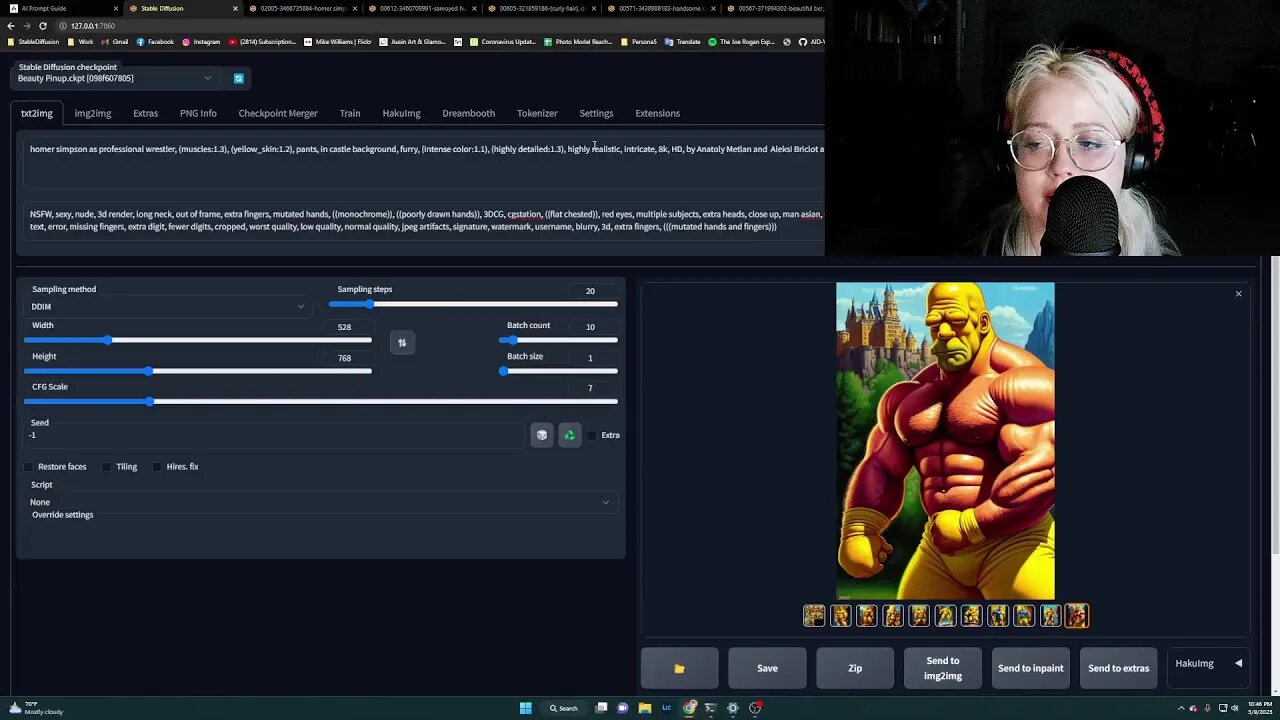Screen dimensions: 1280x720
Task: Adjust the Batch count slider
Action: pos(559,340)
